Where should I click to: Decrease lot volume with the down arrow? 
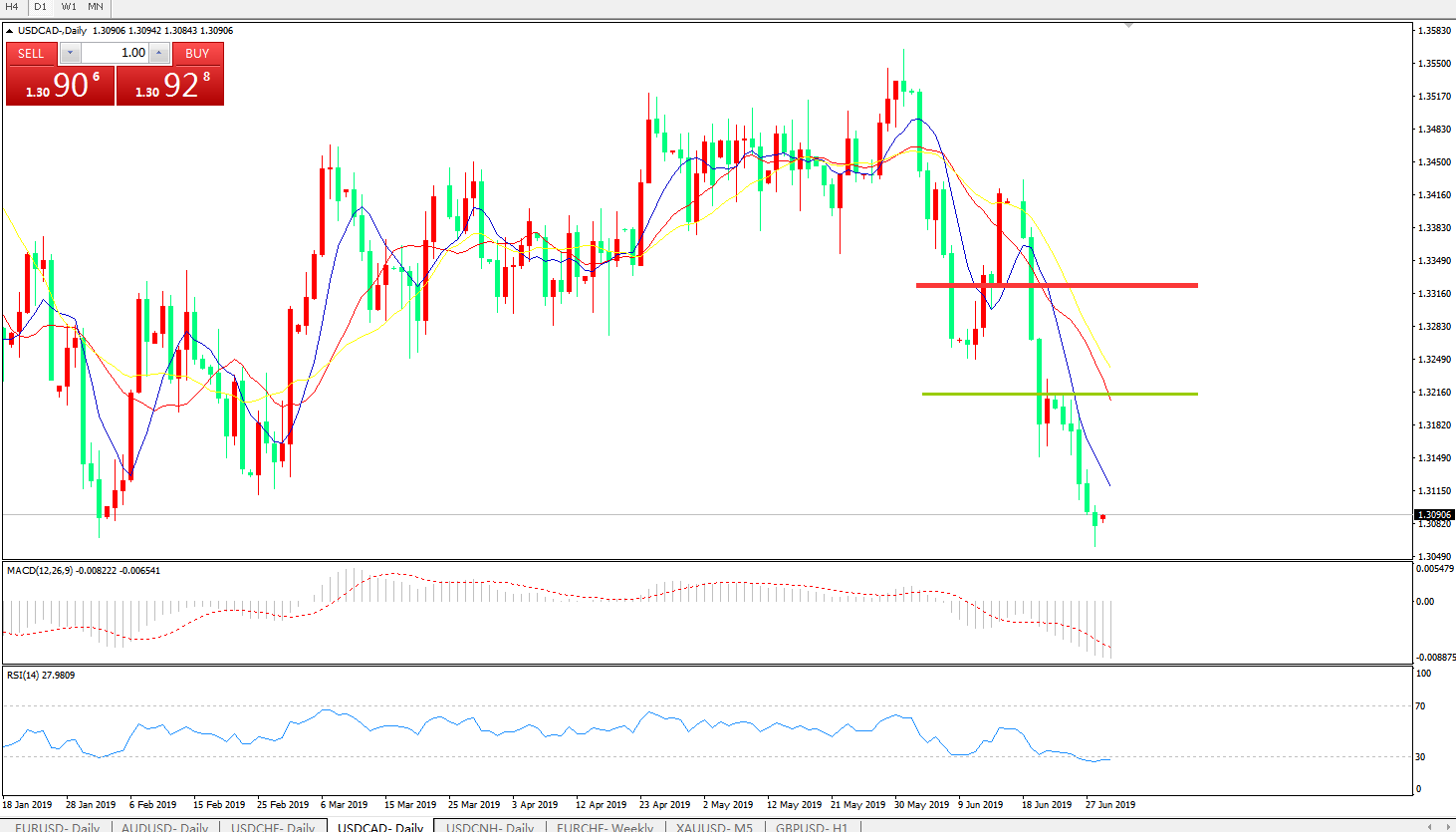click(x=70, y=53)
